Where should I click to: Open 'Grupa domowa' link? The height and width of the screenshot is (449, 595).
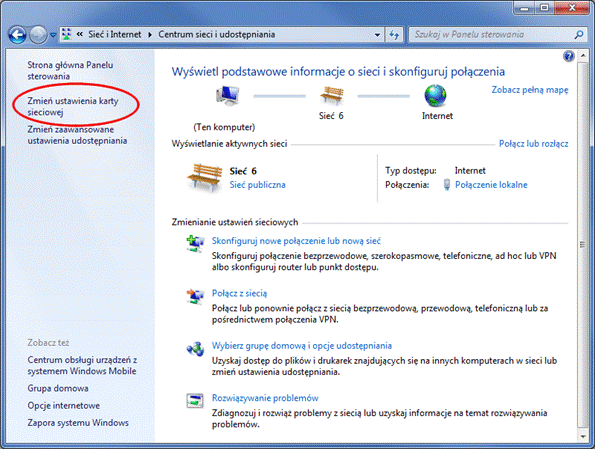[58, 388]
